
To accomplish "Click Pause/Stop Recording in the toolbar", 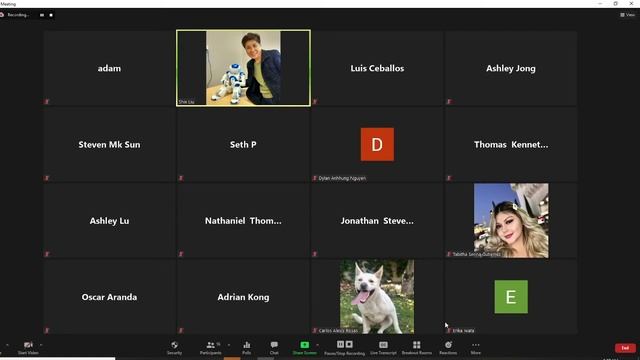I will (x=344, y=348).
